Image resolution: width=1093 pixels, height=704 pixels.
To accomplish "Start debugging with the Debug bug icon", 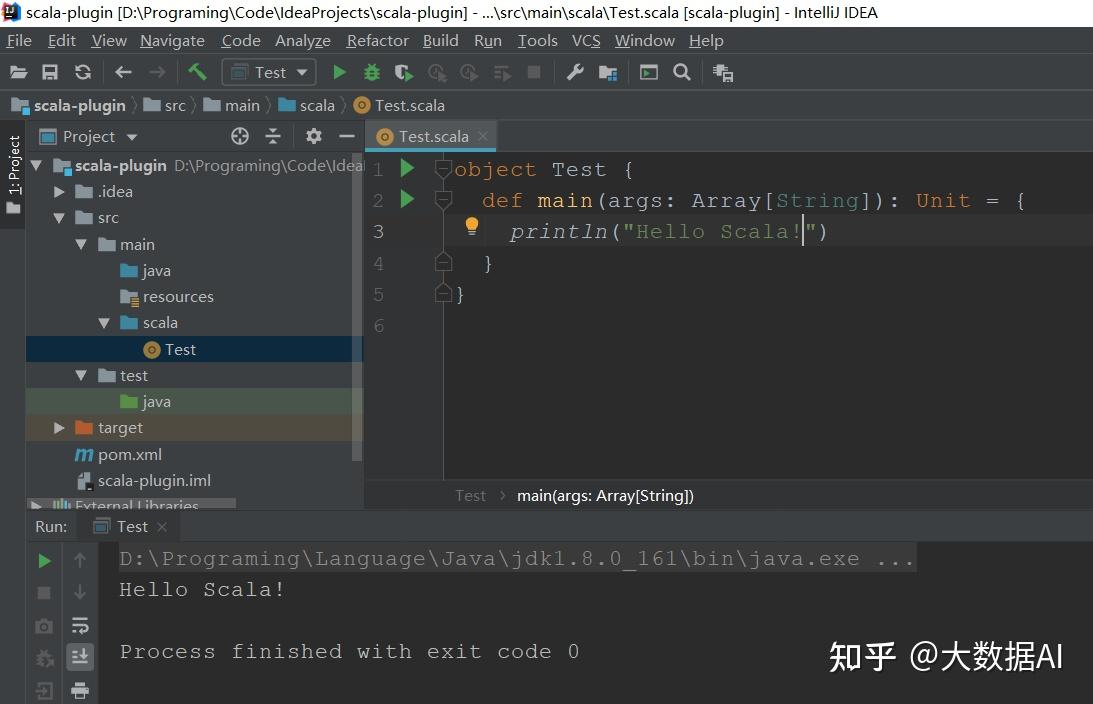I will (x=371, y=72).
